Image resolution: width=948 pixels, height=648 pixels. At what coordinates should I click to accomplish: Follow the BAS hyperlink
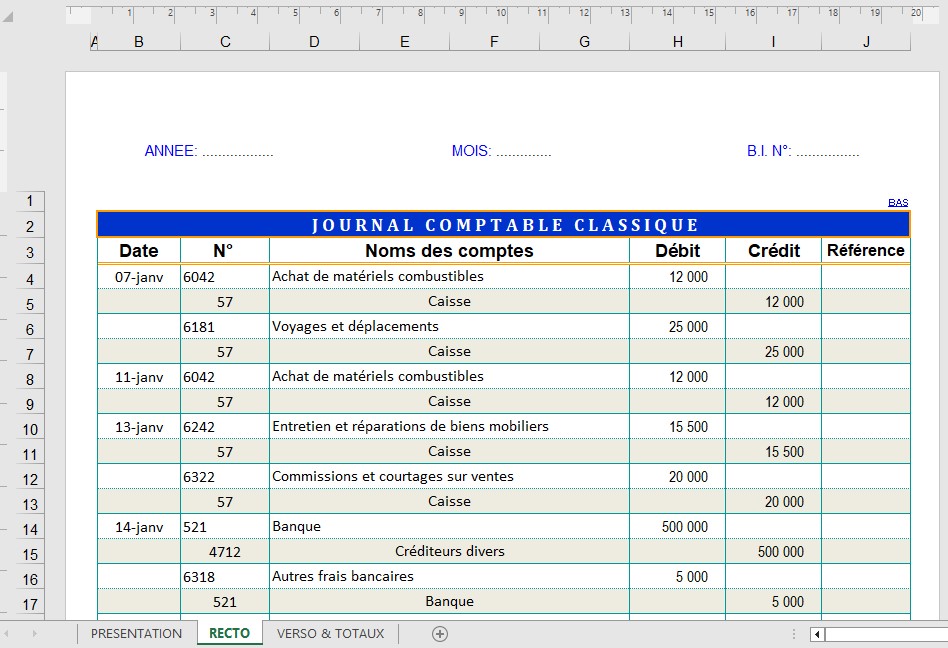click(x=898, y=202)
